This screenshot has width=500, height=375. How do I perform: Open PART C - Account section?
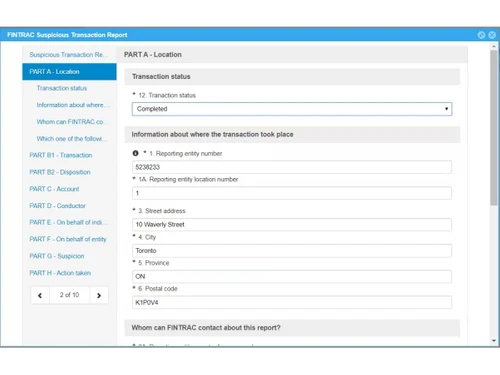[54, 189]
